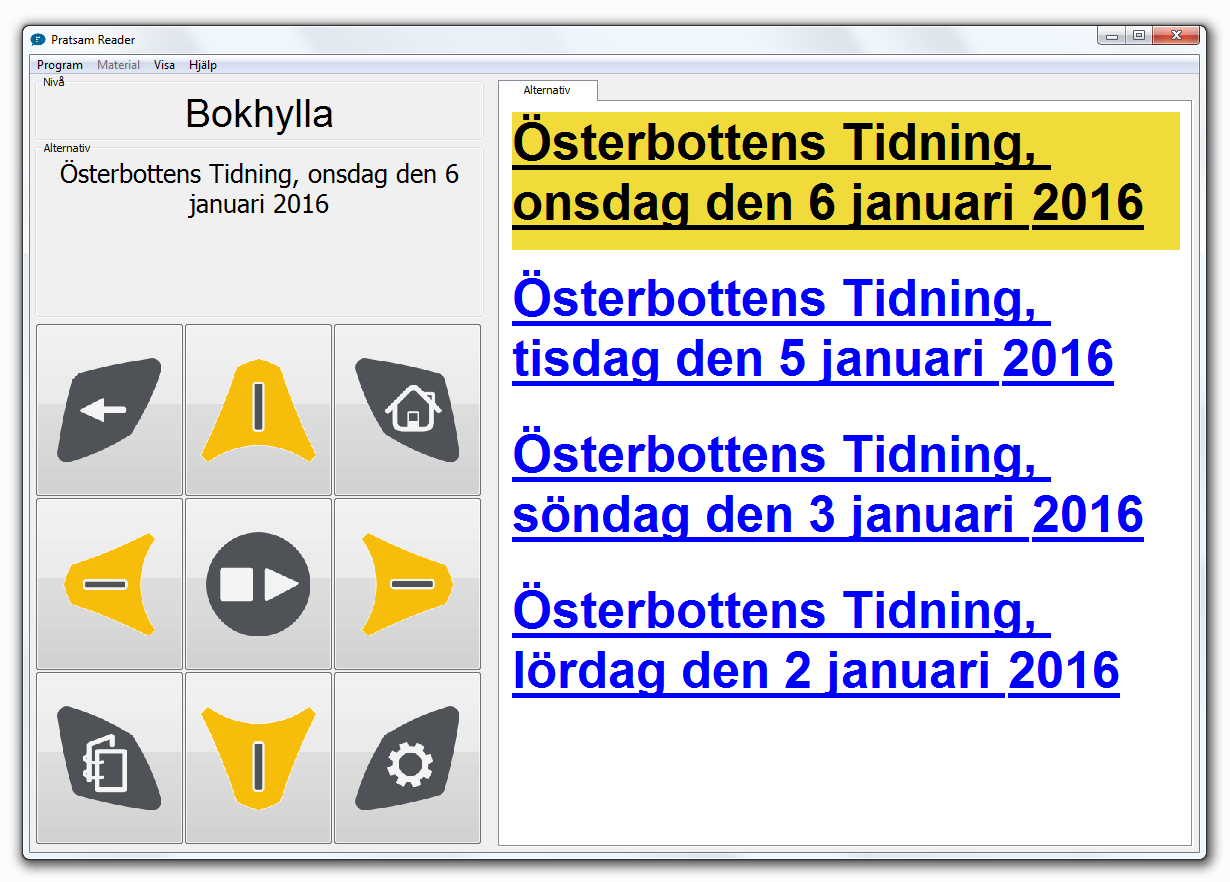
Task: Open Österbottens Tidning lördag den 2 januari
Action: click(x=816, y=641)
